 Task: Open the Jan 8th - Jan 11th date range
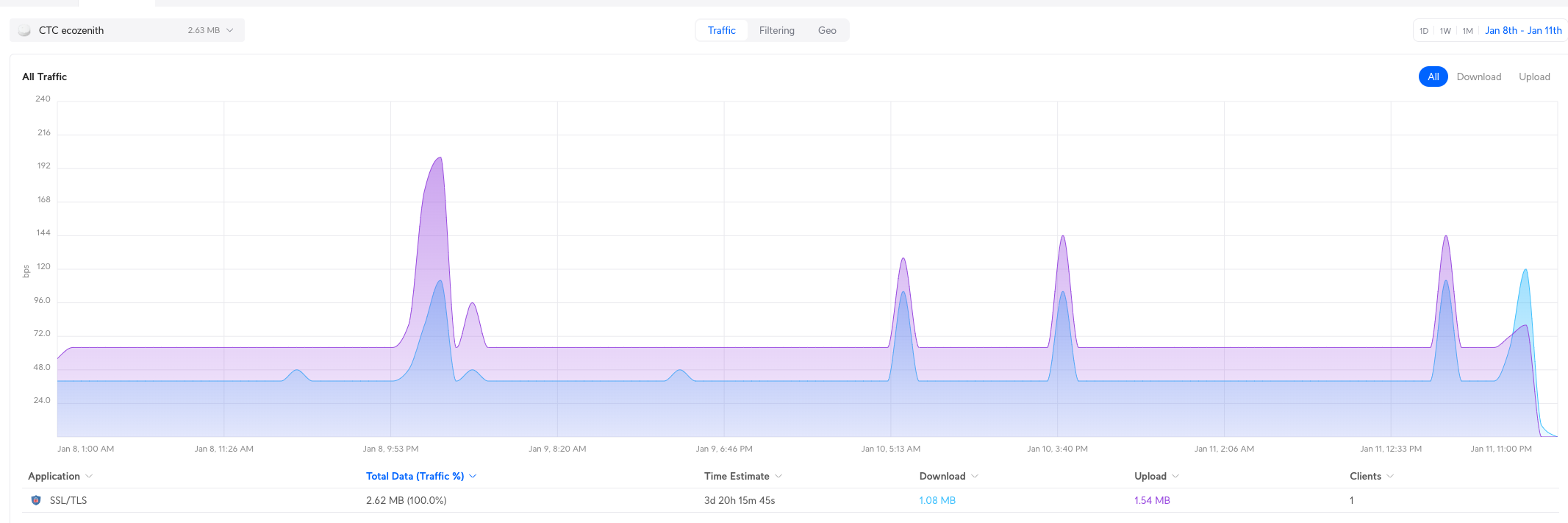click(1523, 30)
